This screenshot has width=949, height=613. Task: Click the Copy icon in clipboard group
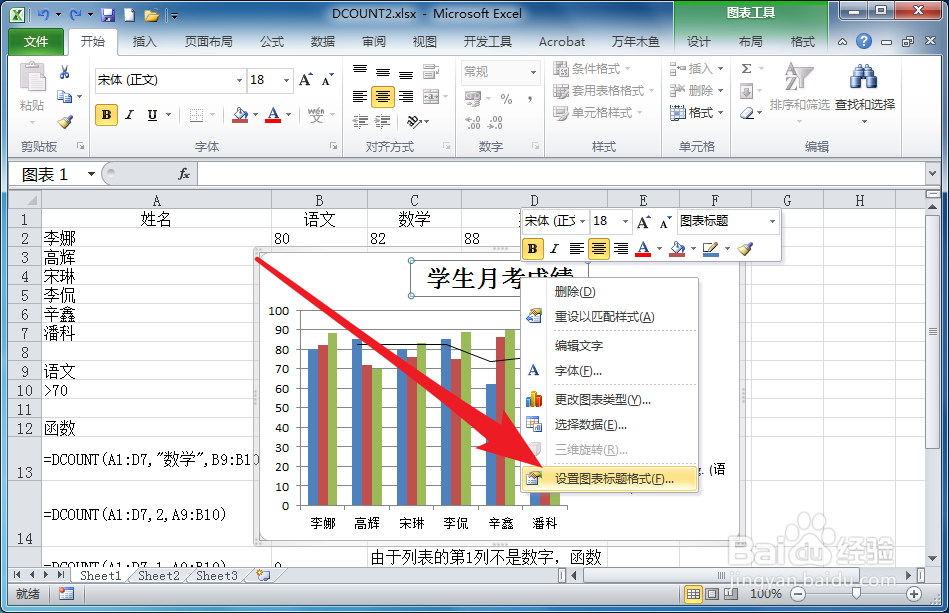point(64,96)
